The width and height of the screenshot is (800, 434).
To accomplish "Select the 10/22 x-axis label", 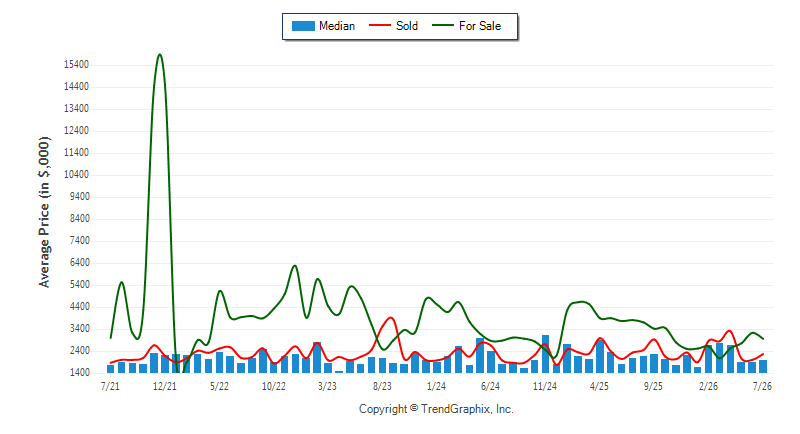I will (x=273, y=386).
